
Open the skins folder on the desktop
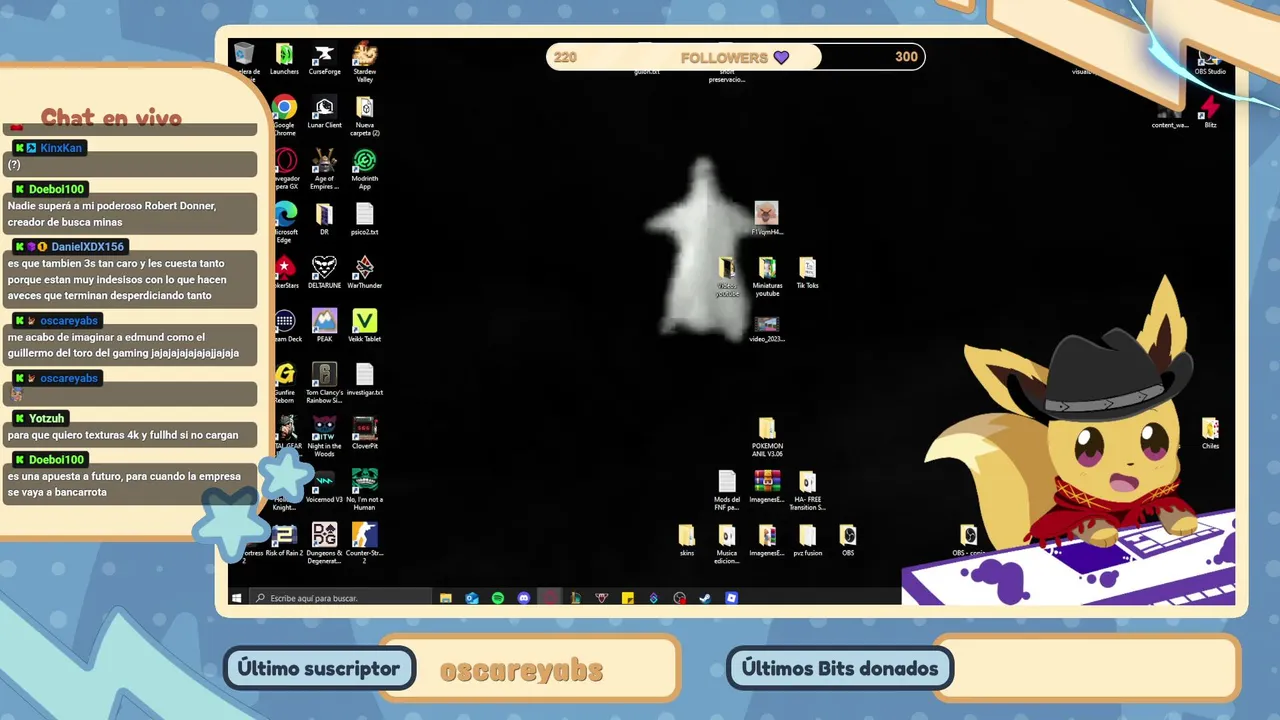coord(686,540)
